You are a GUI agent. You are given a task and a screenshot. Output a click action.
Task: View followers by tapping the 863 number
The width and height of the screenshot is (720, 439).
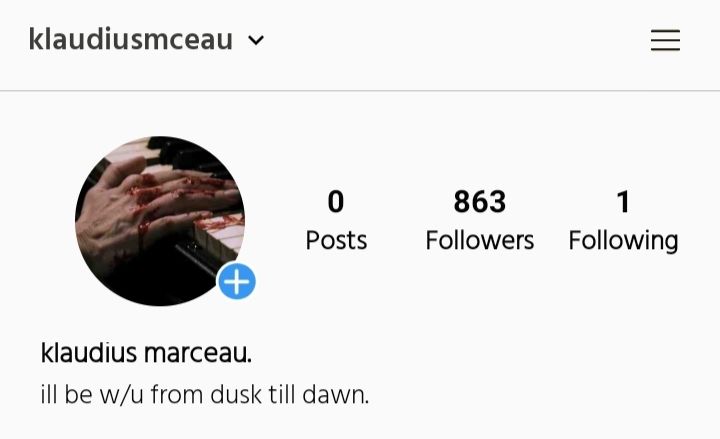[479, 201]
